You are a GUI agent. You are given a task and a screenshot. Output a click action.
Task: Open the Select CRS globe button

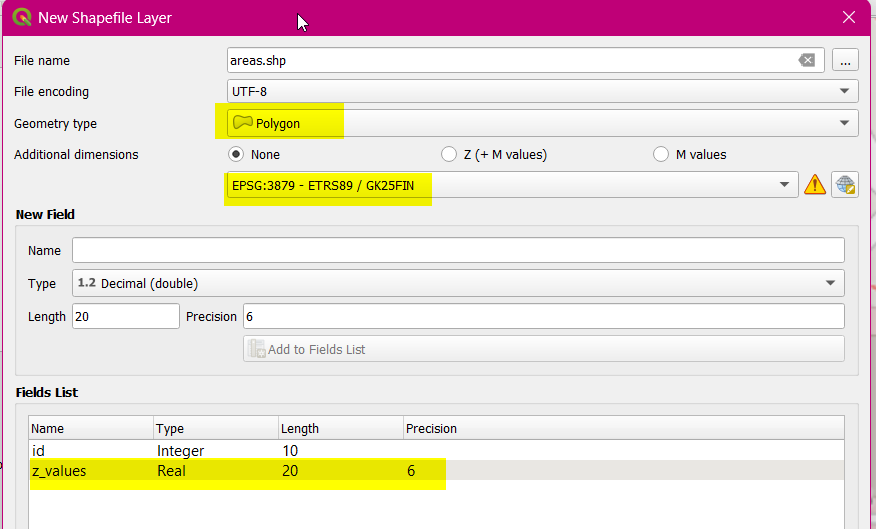[845, 184]
